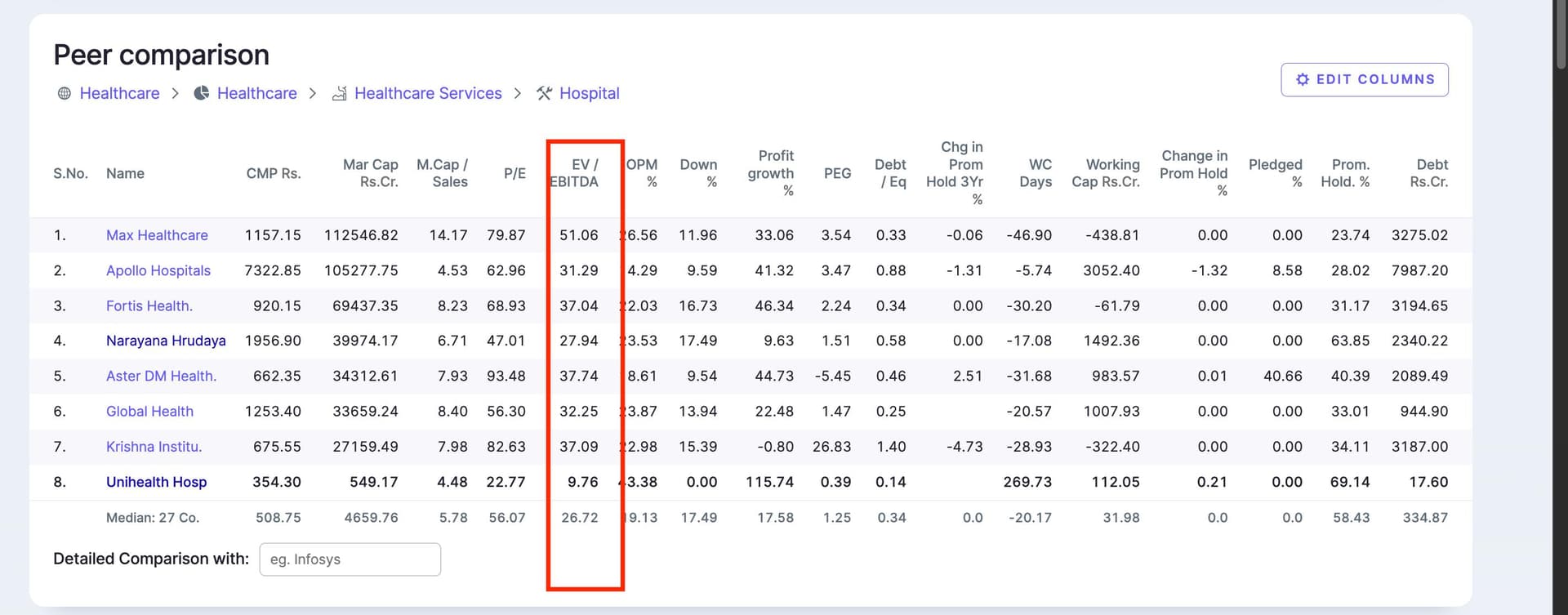
Task: Click the gear icon in Edit Columns
Action: [1303, 79]
